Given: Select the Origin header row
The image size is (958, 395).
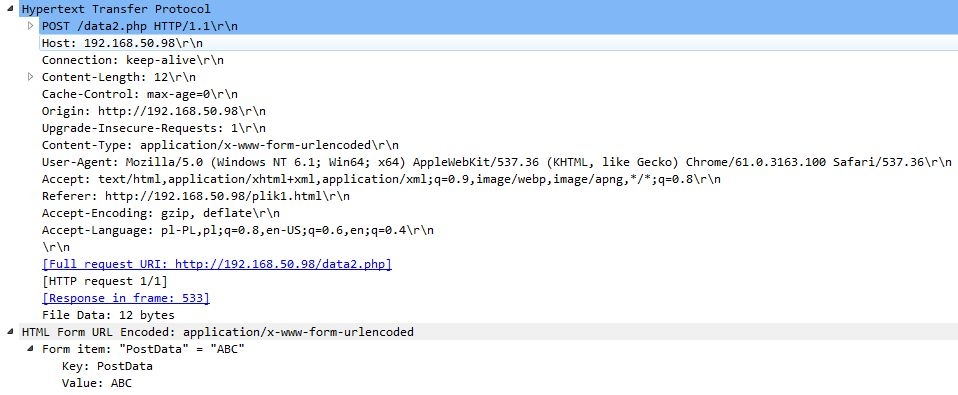Looking at the screenshot, I should coord(154,111).
